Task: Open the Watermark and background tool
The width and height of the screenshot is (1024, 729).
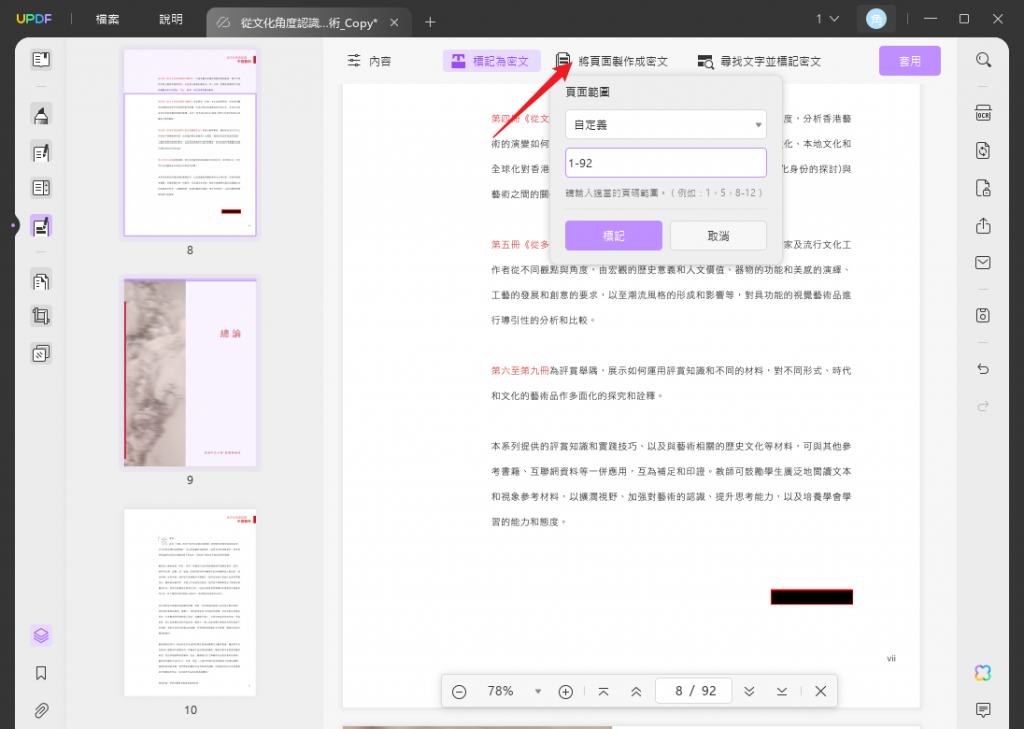Action: click(41, 353)
